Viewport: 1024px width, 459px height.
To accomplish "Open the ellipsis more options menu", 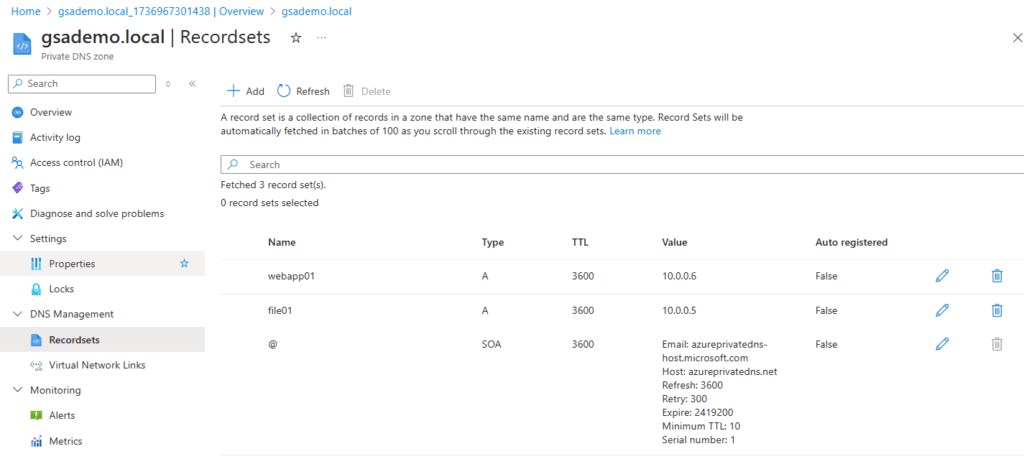I will (x=321, y=37).
